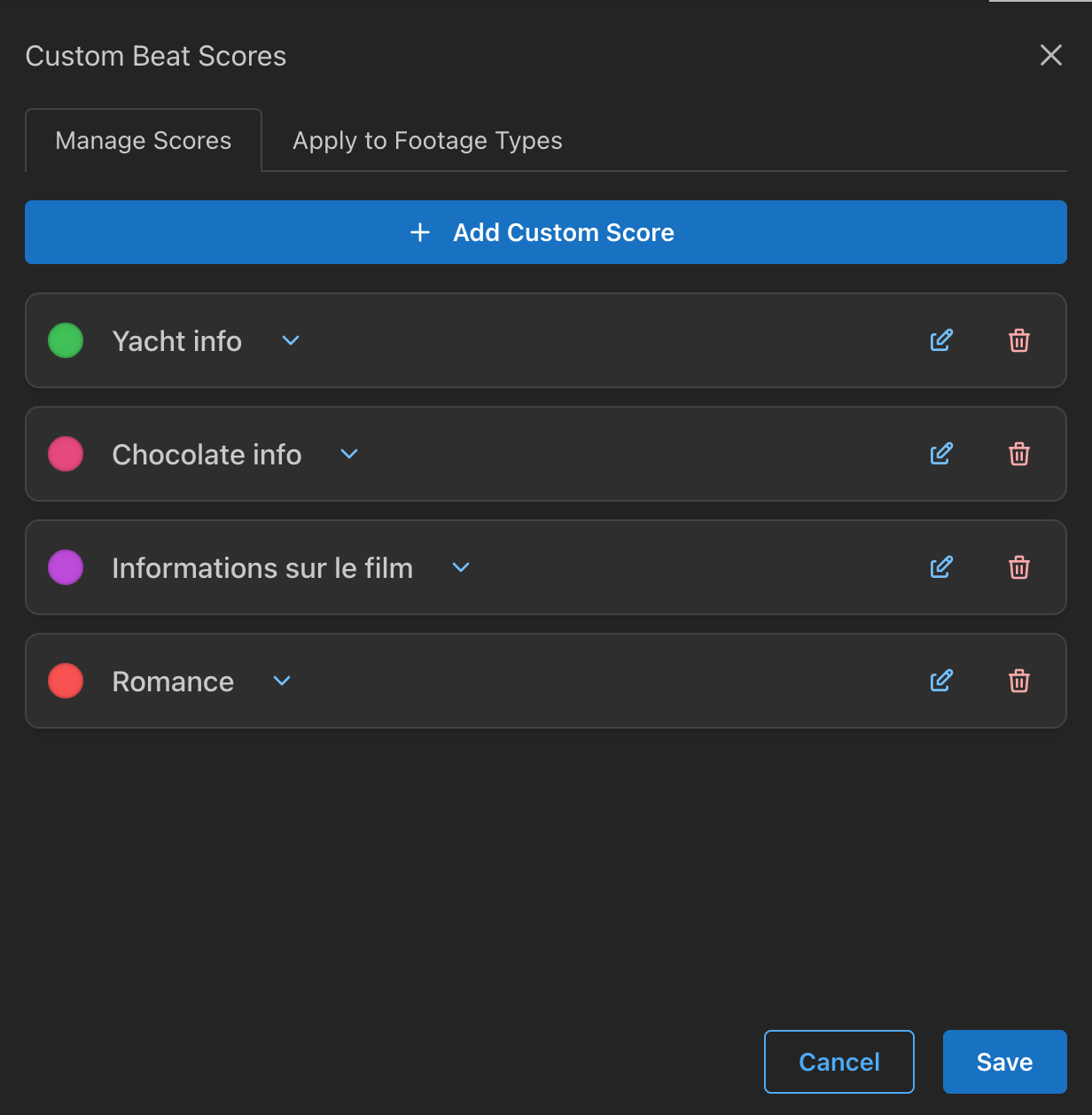Delete the Chocolate info score

(x=1019, y=454)
